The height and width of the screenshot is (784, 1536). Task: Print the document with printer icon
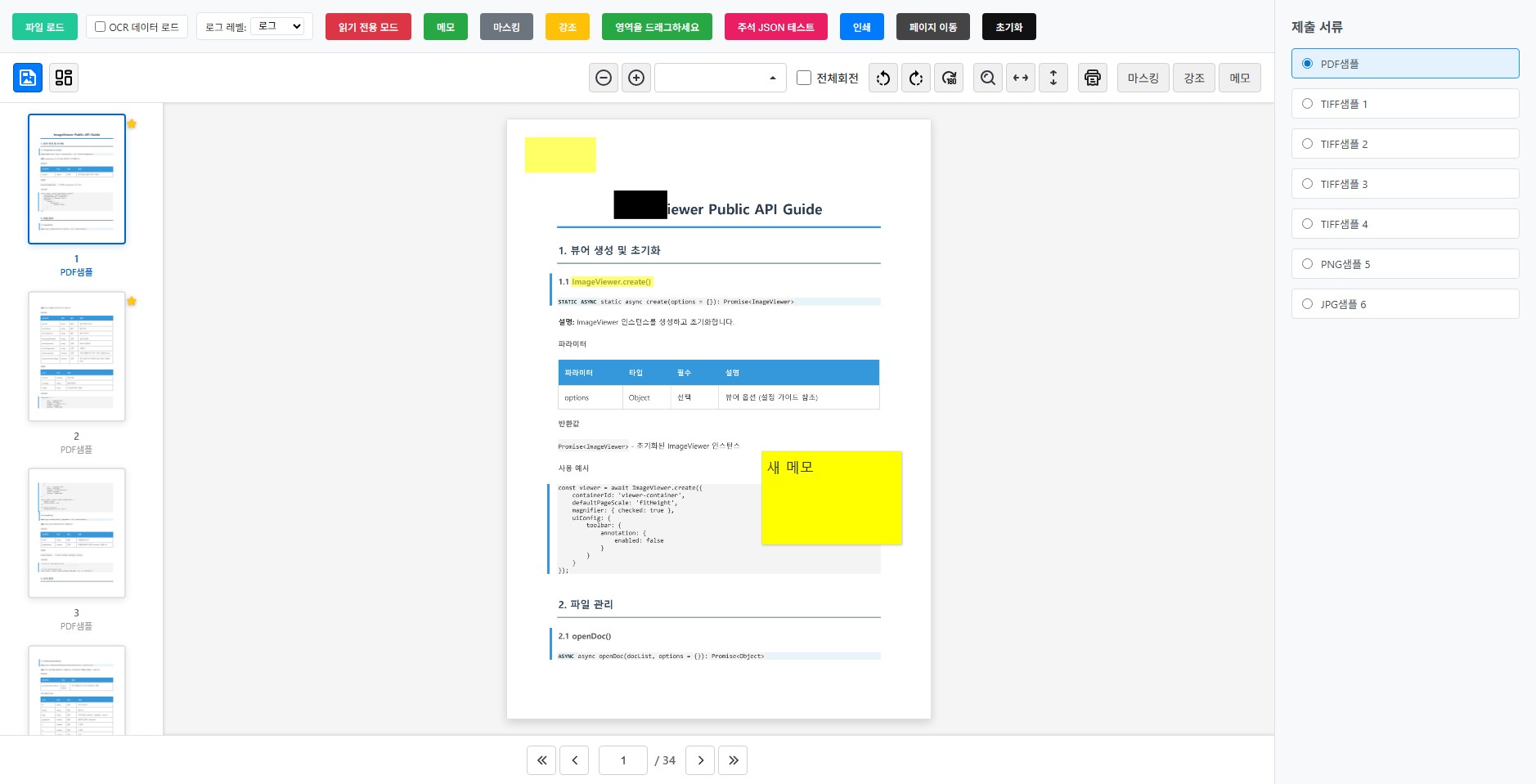(x=1093, y=78)
